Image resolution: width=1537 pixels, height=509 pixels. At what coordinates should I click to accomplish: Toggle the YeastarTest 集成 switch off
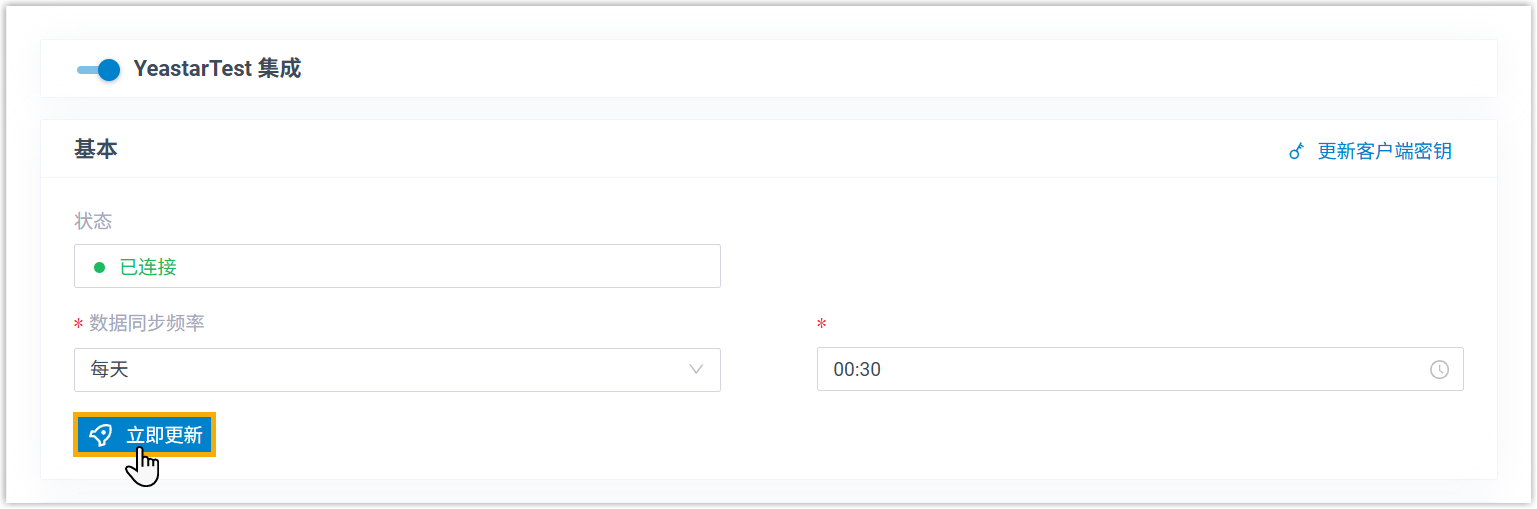[98, 70]
